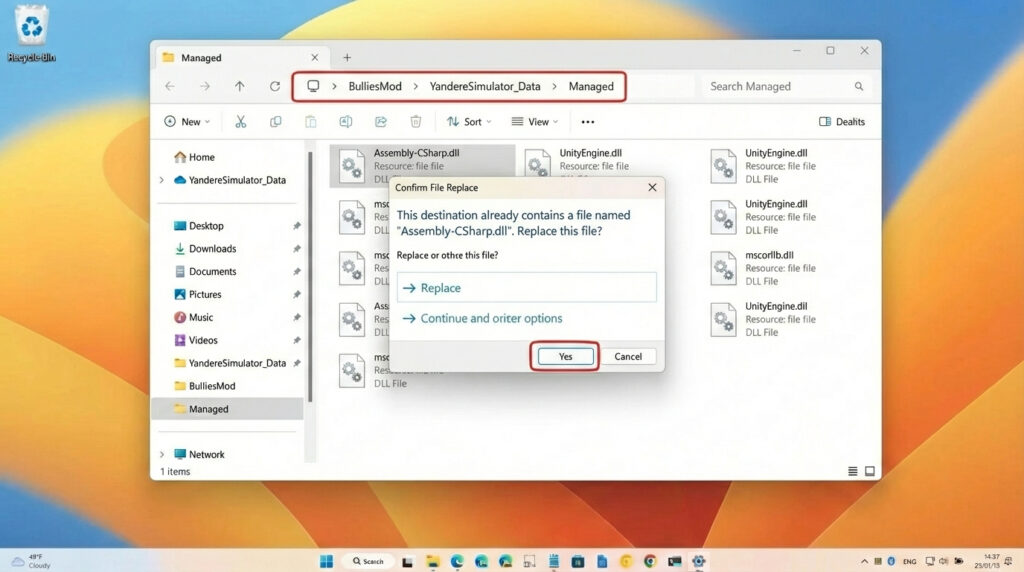The height and width of the screenshot is (572, 1024).
Task: Select the Managed tab title
Action: point(201,58)
